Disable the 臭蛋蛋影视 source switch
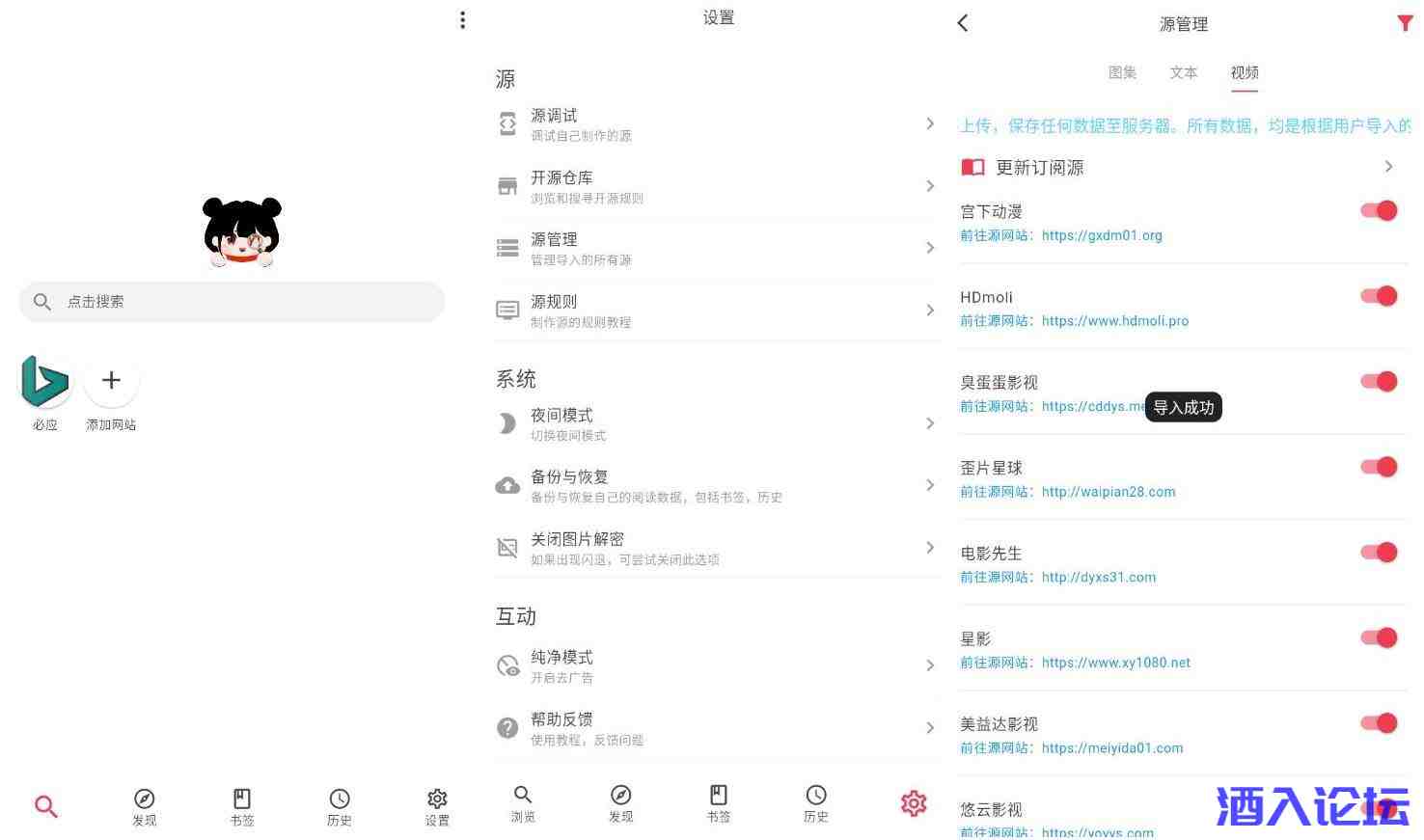Screen dimensions: 1424x840 click(1380, 382)
